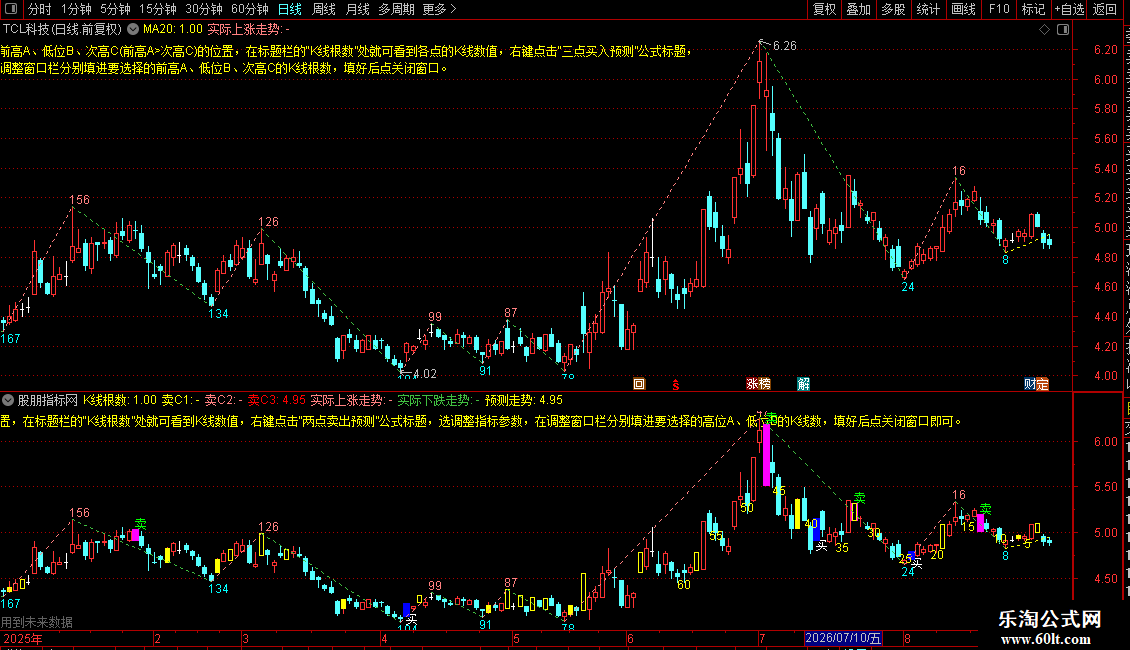This screenshot has width=1130, height=650.
Task: Toggle the side panel icon beside the diamond
Action: [1063, 30]
